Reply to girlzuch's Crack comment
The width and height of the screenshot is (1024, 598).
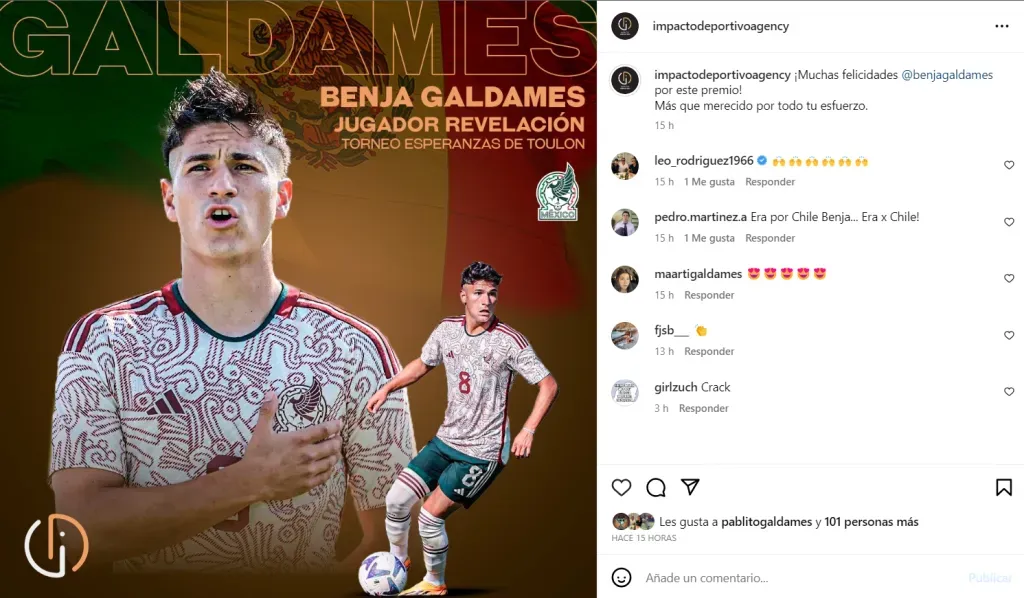[x=703, y=408]
